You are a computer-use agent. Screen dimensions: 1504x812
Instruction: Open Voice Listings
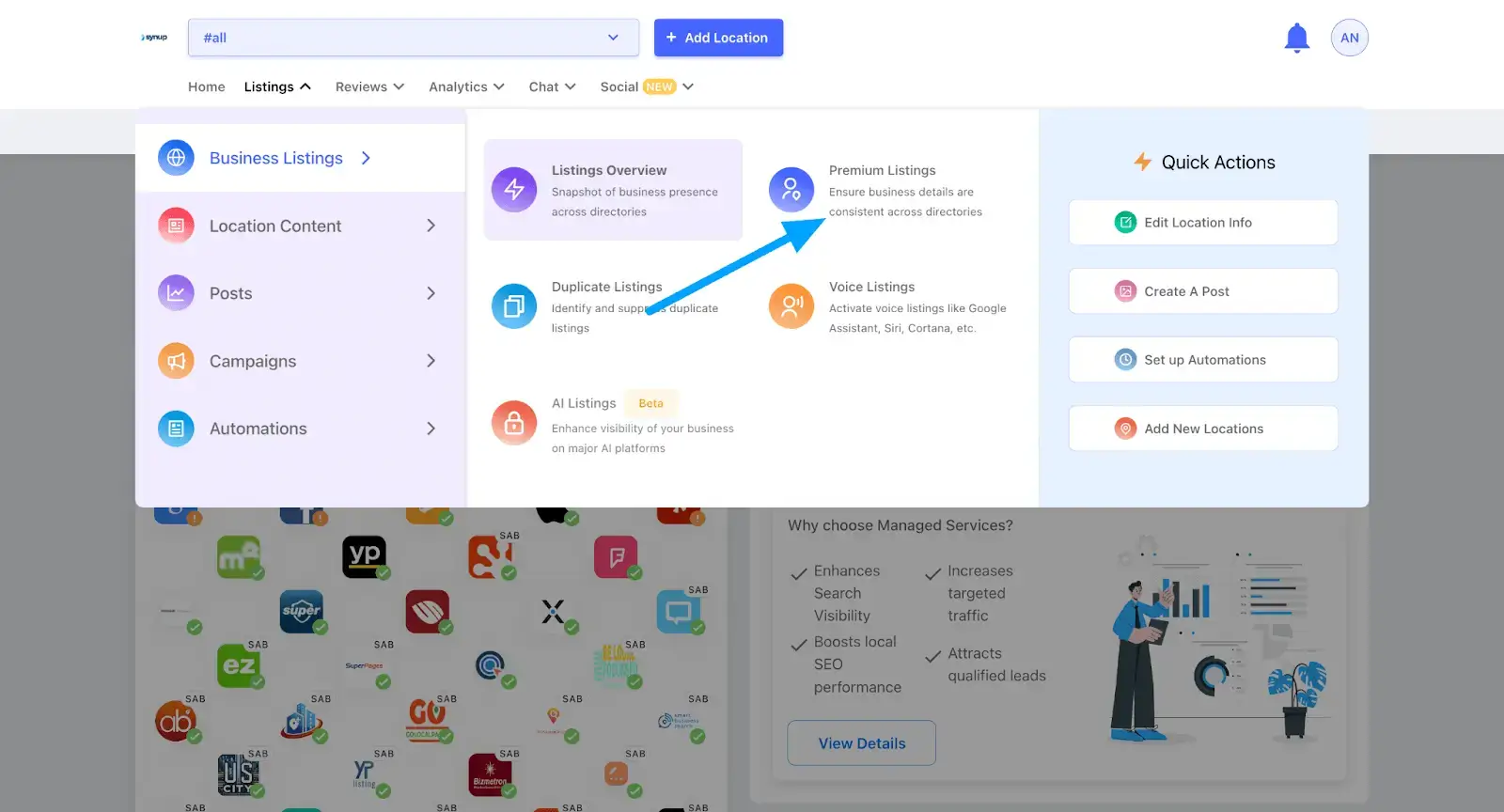[x=888, y=306]
